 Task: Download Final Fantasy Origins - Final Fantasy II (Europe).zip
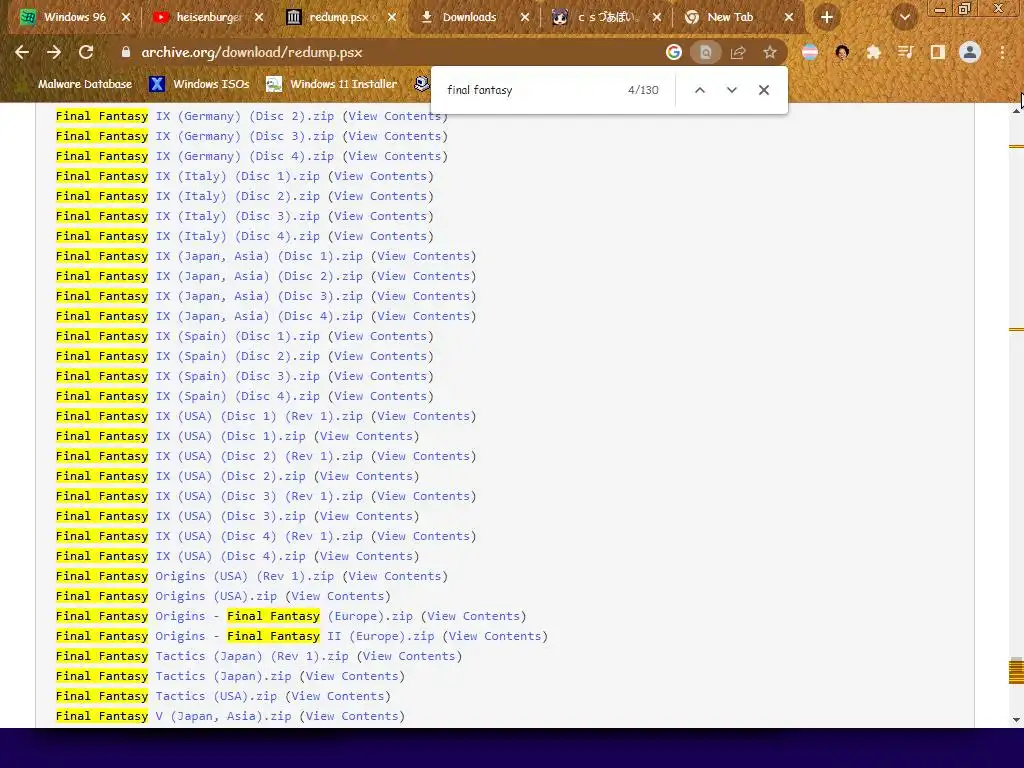(245, 635)
